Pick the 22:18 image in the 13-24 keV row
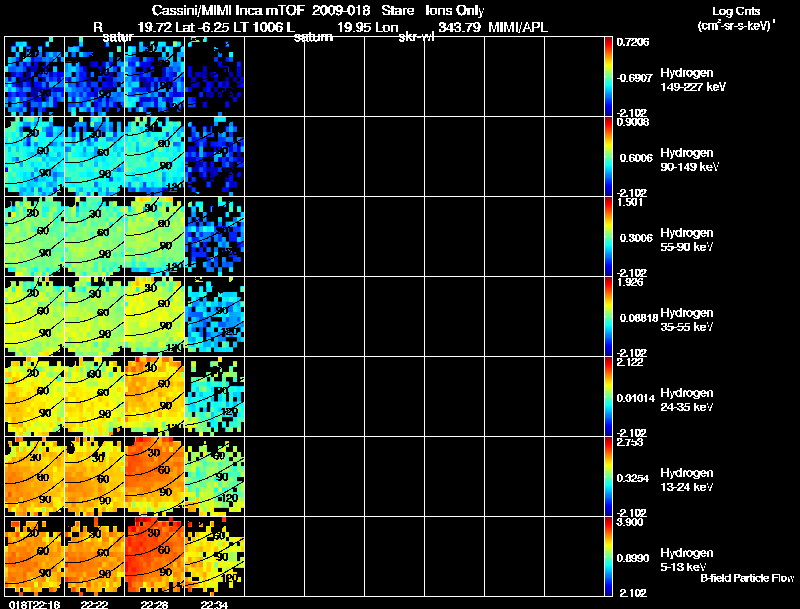The width and height of the screenshot is (800, 609). tap(35, 477)
